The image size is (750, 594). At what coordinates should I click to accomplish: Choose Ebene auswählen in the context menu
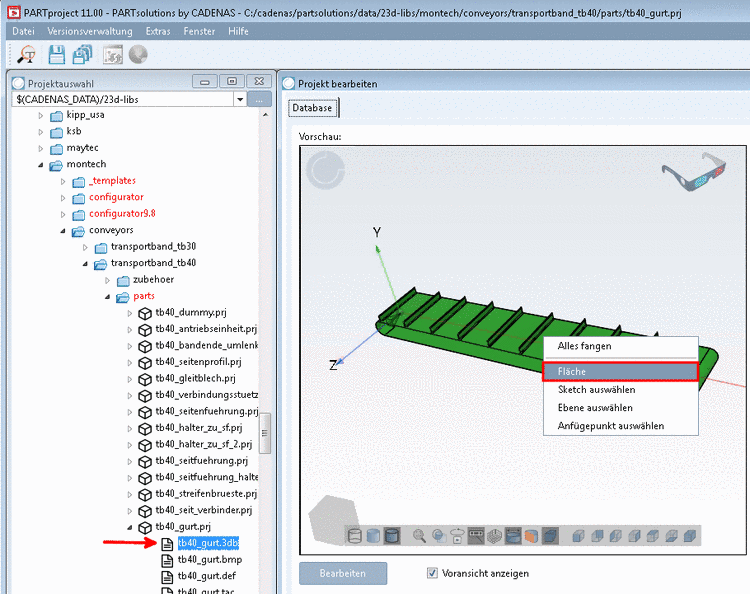tap(620, 408)
